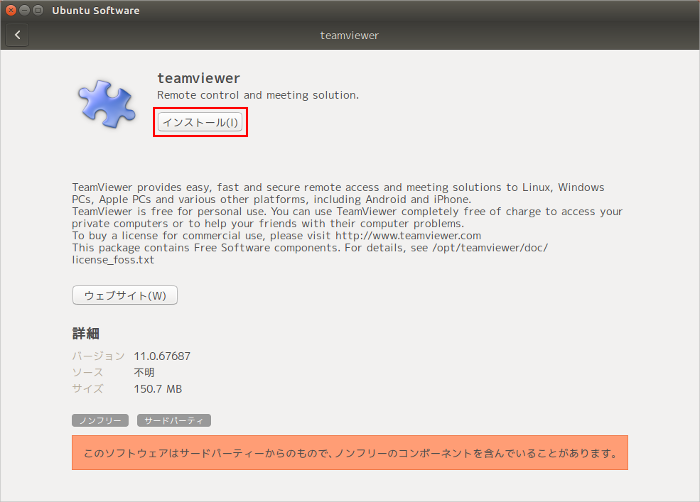The width and height of the screenshot is (700, 502).
Task: Select the サードパーティ tag badge
Action: (x=174, y=421)
